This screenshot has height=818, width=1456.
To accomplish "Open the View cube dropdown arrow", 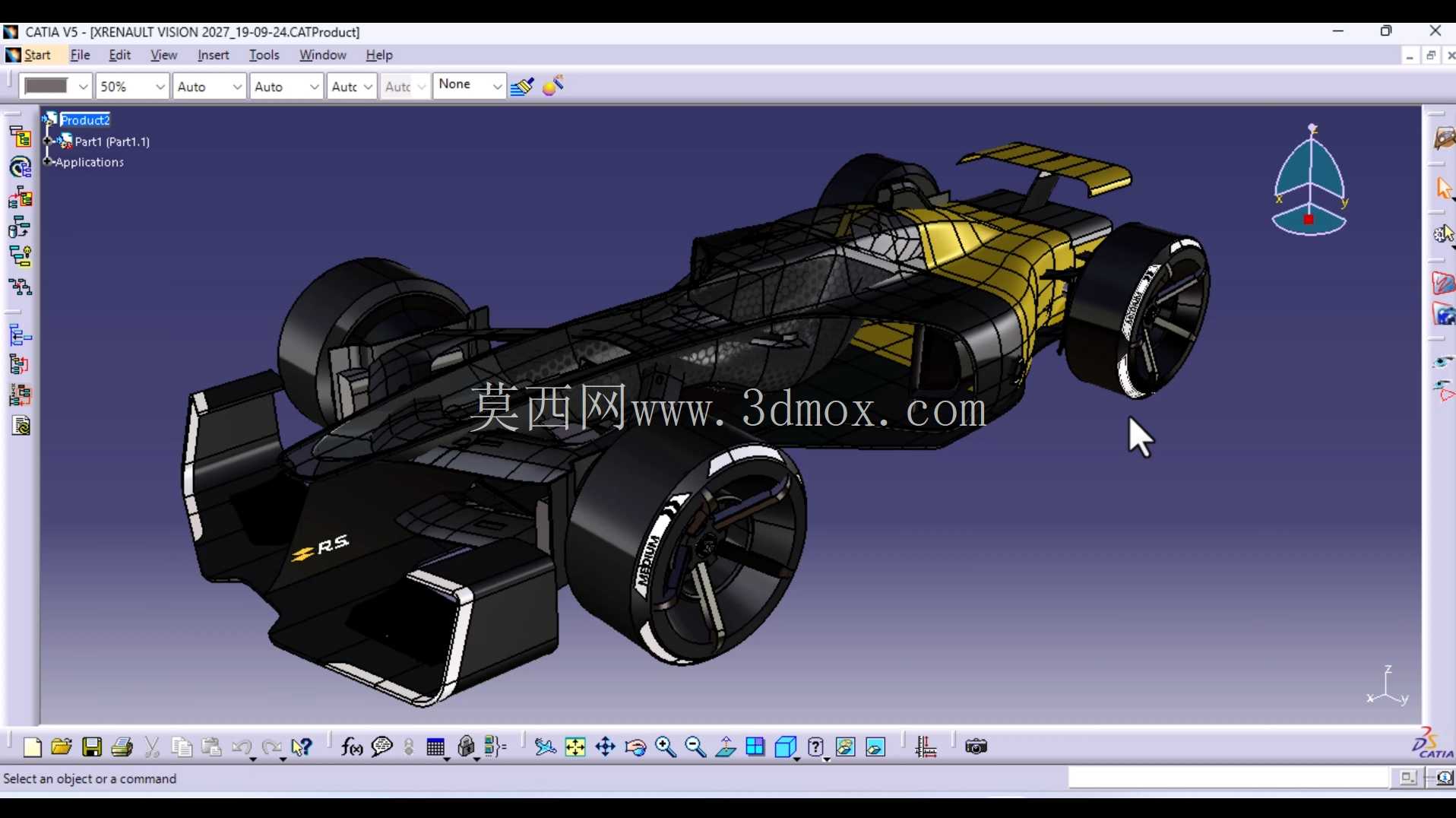I will [796, 759].
